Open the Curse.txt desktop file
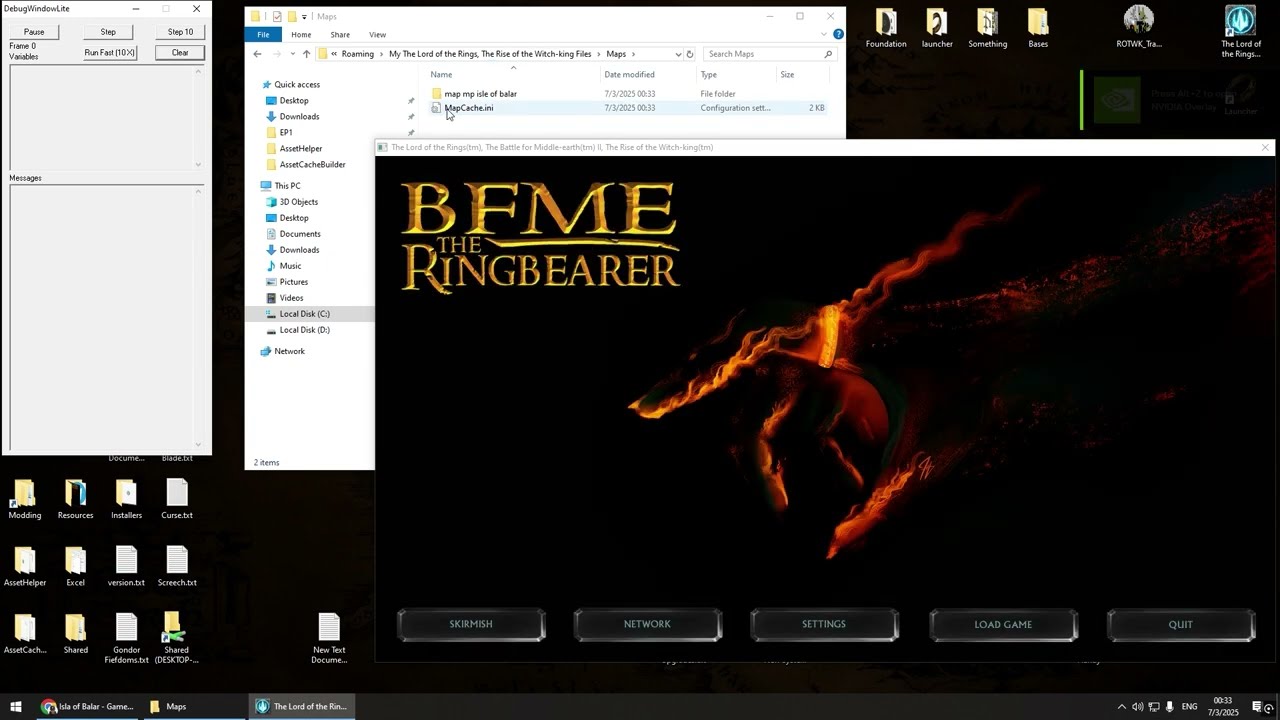 click(177, 500)
